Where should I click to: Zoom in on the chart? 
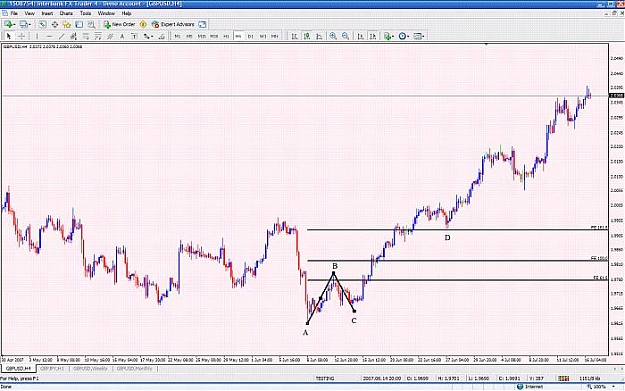point(333,36)
